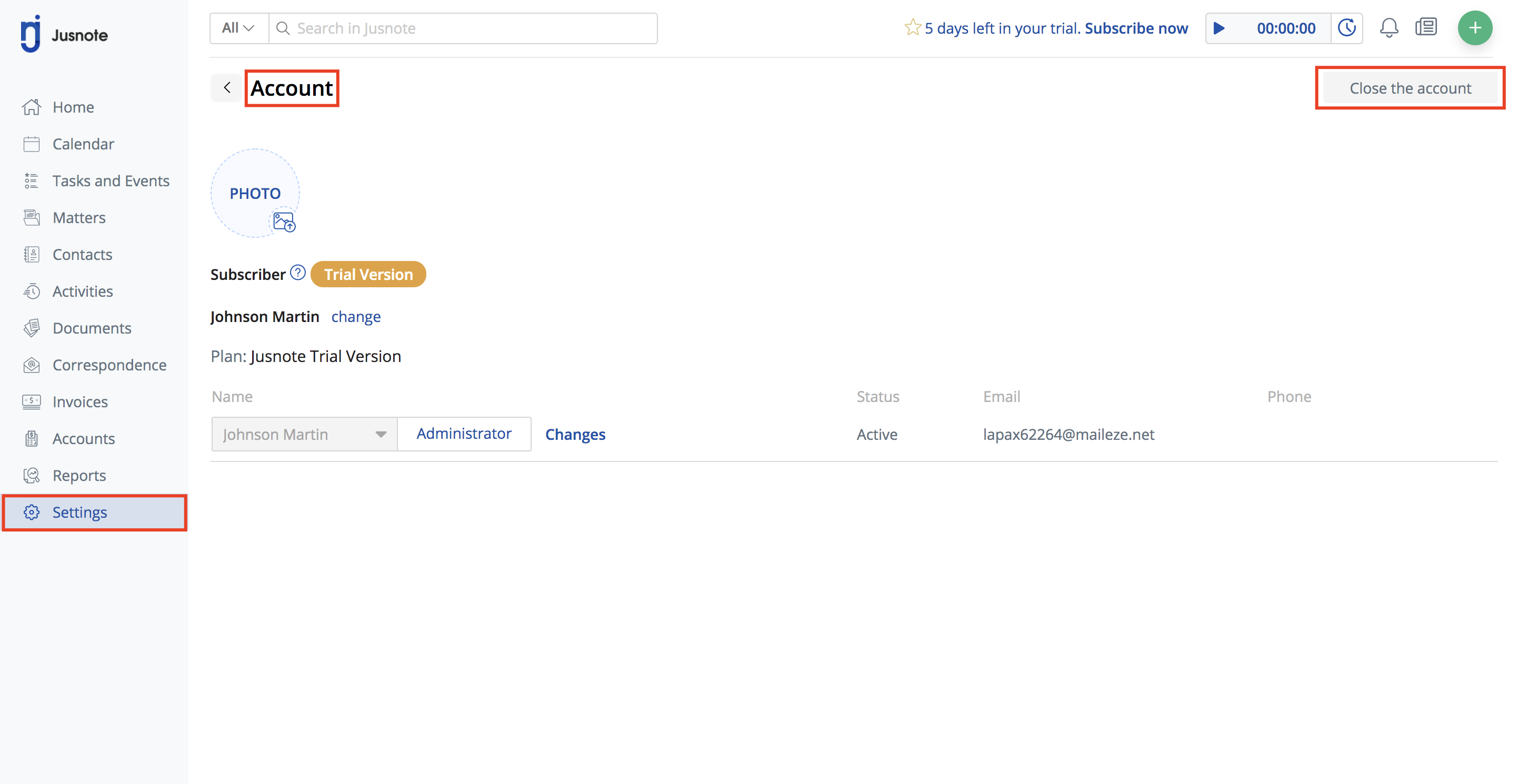Click the Plan: Jusnote Trial Version text
The image size is (1518, 784).
[306, 356]
